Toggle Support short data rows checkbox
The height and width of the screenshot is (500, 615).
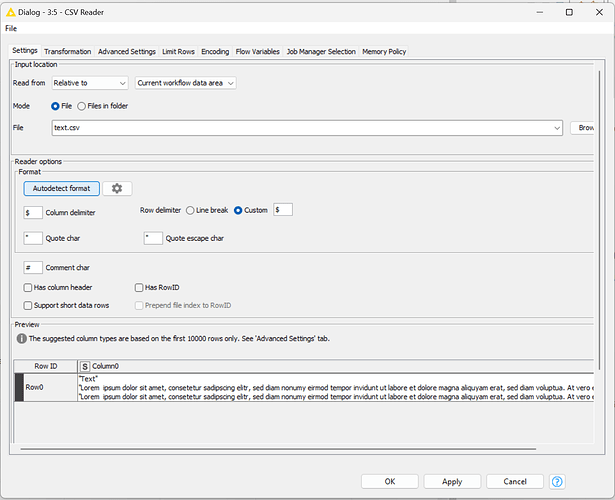(27, 305)
